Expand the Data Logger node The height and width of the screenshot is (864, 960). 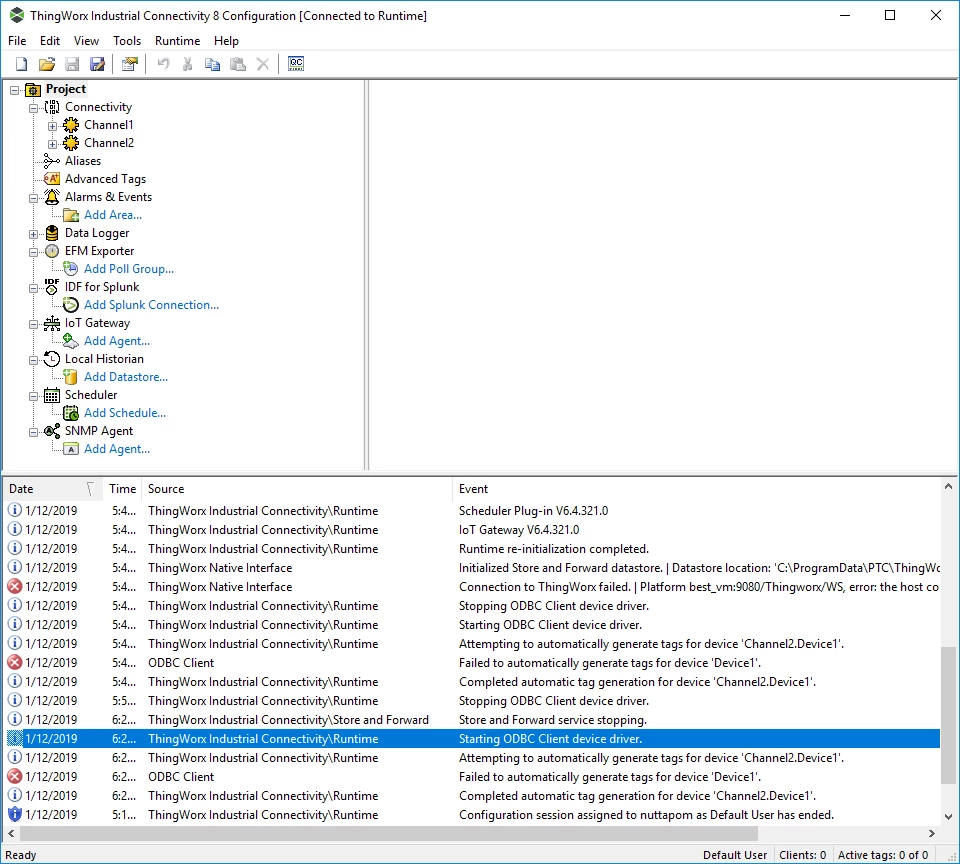coord(34,234)
